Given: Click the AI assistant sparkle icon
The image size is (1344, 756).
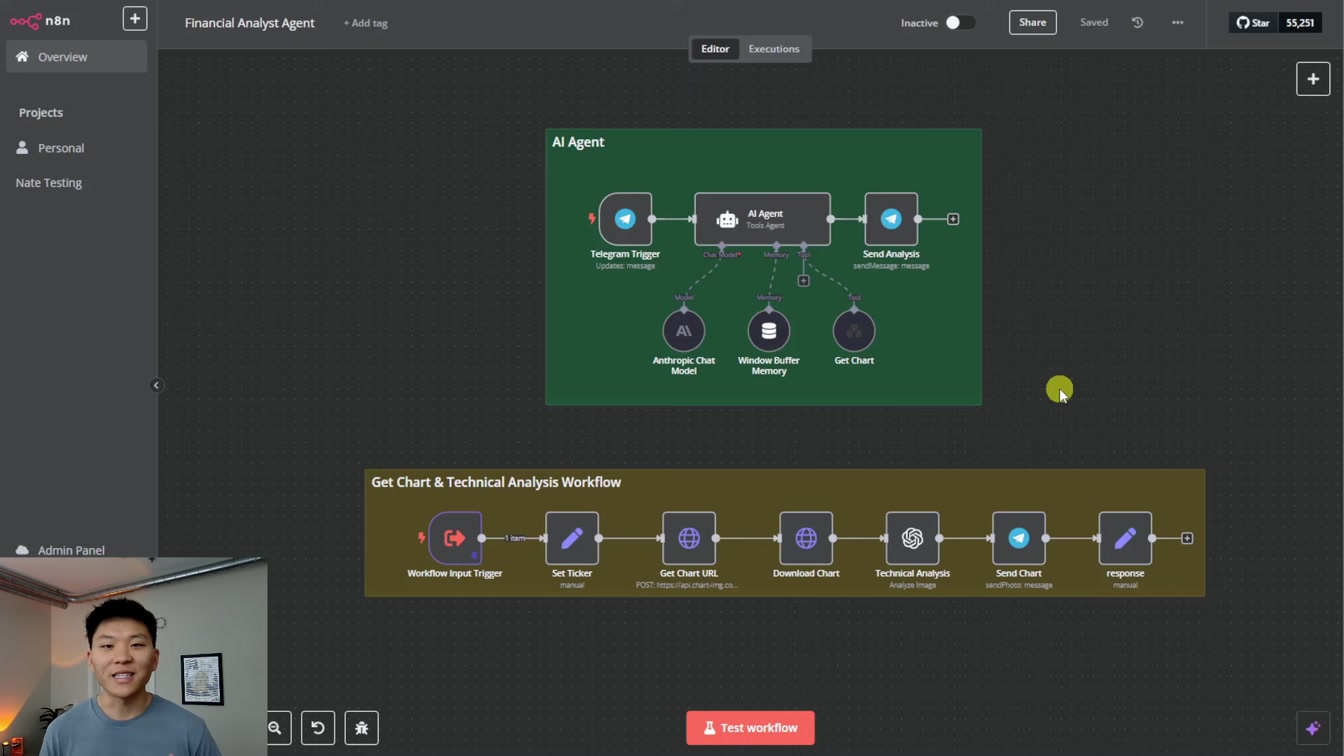Looking at the screenshot, I should coord(1313,728).
